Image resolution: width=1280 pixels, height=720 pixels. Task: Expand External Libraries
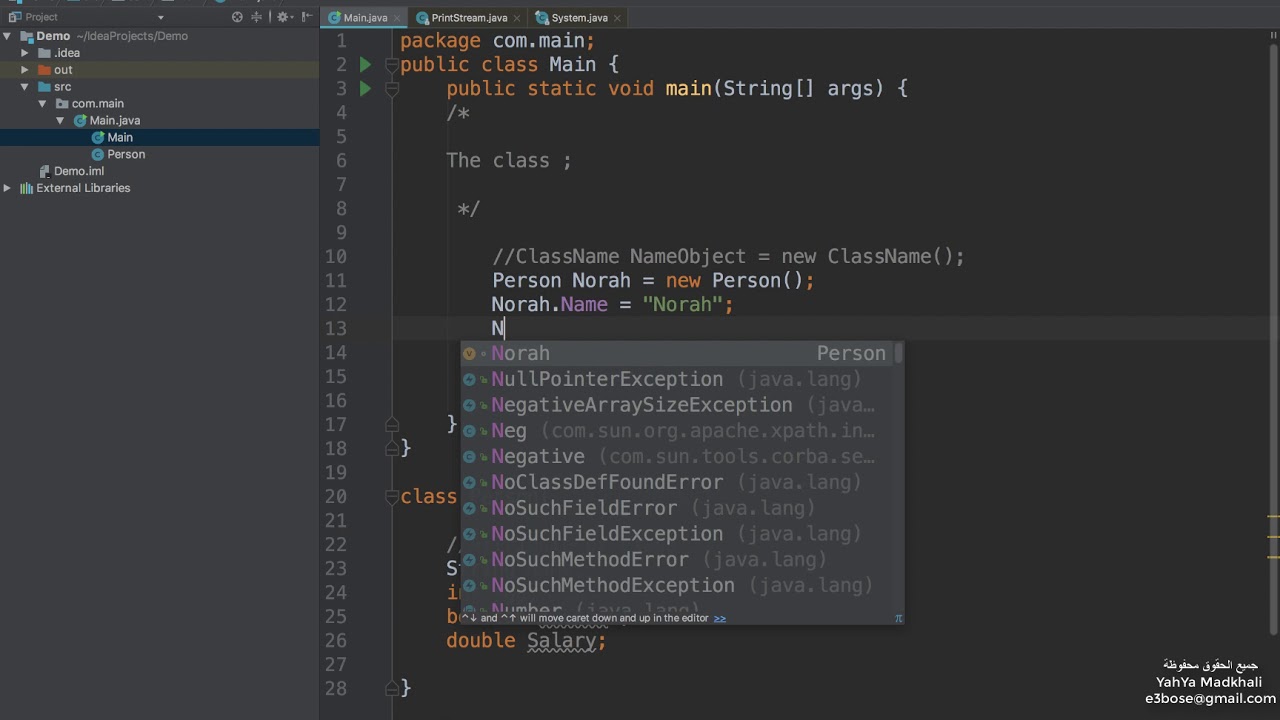click(7, 188)
